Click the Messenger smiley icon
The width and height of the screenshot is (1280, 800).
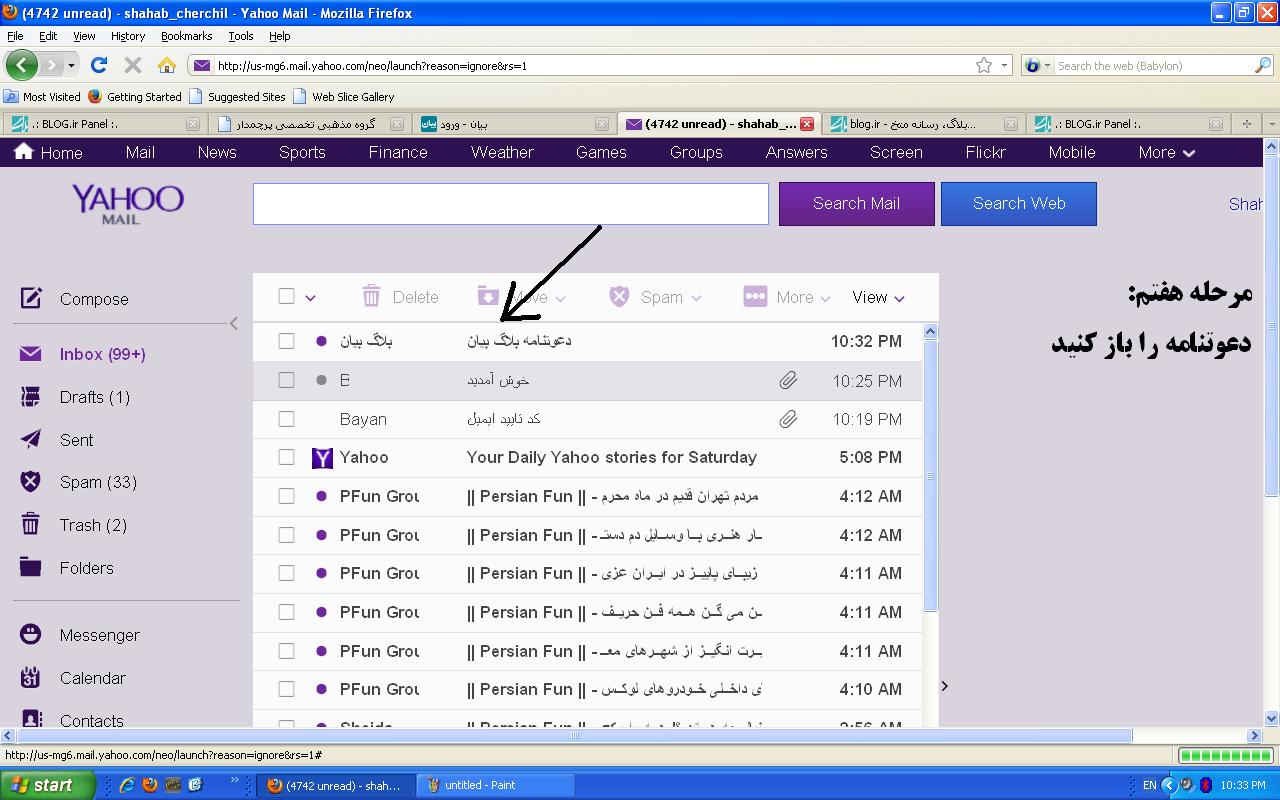(31, 634)
